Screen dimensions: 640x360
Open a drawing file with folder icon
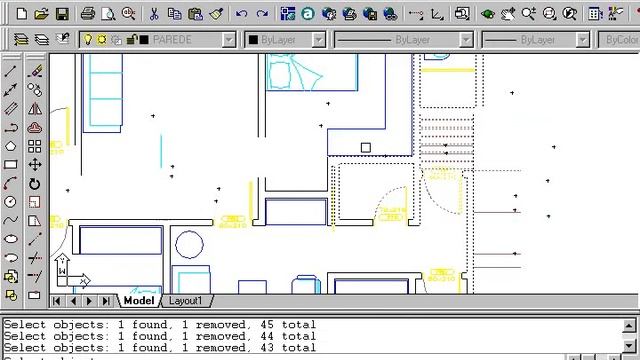point(42,14)
